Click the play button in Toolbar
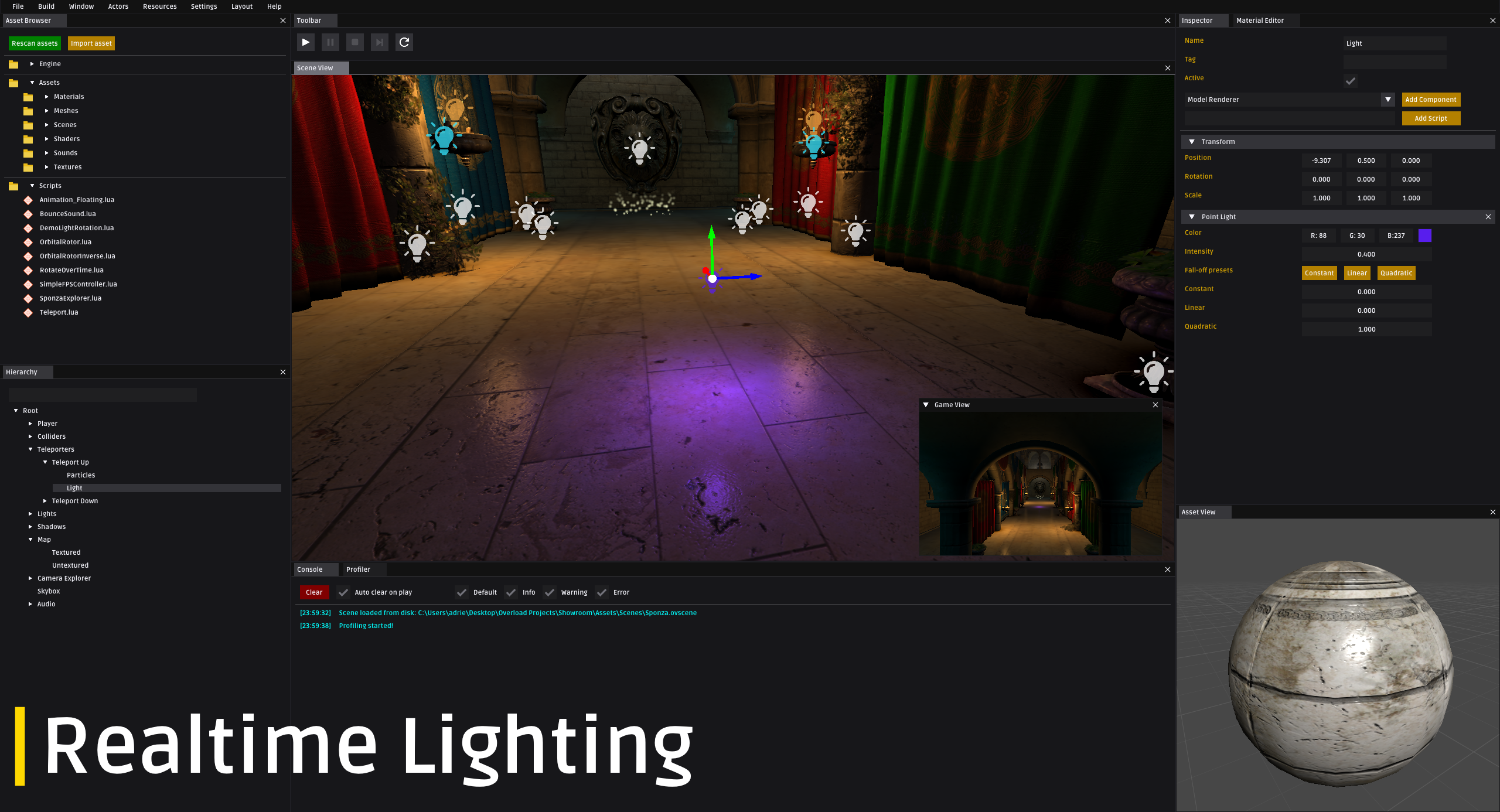Image resolution: width=1500 pixels, height=812 pixels. coord(307,42)
